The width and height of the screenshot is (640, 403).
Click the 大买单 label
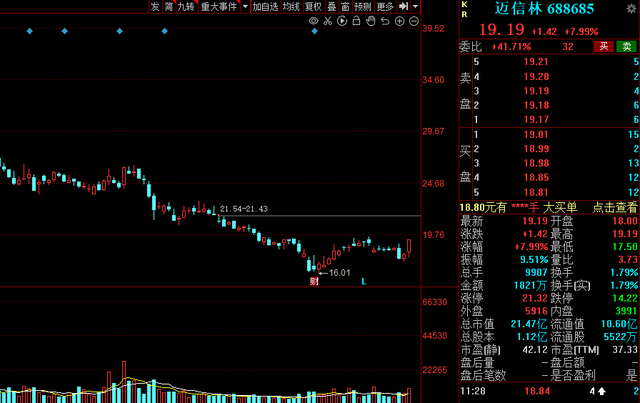pyautogui.click(x=560, y=207)
